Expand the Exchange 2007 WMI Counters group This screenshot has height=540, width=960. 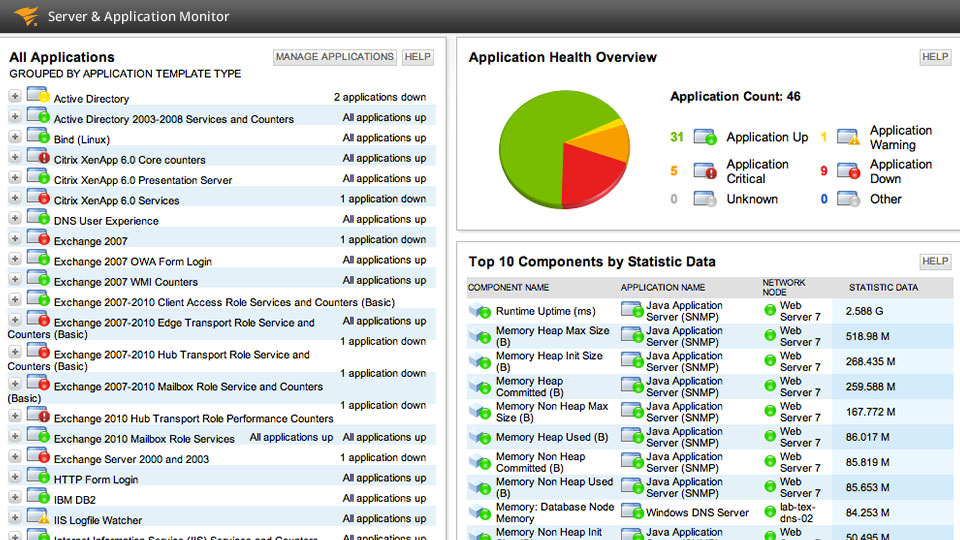point(15,279)
